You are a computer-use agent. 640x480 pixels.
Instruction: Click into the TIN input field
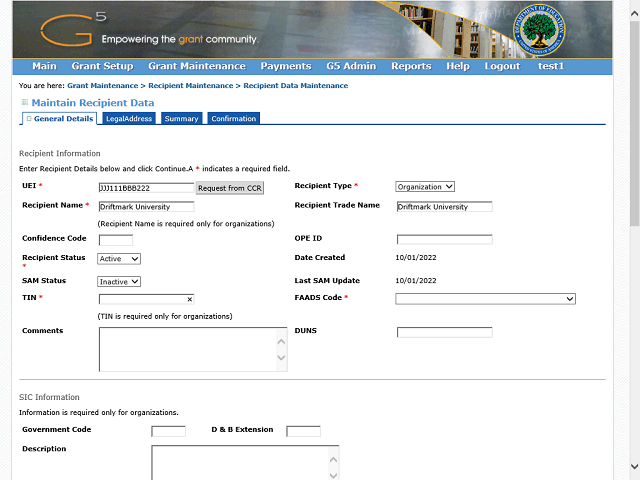[x=147, y=299]
